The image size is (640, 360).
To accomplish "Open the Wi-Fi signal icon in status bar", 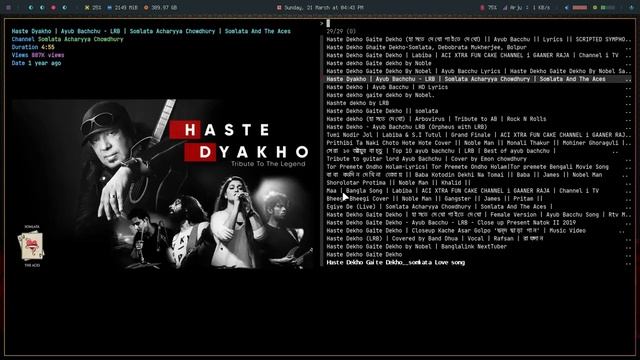I will (505, 7).
